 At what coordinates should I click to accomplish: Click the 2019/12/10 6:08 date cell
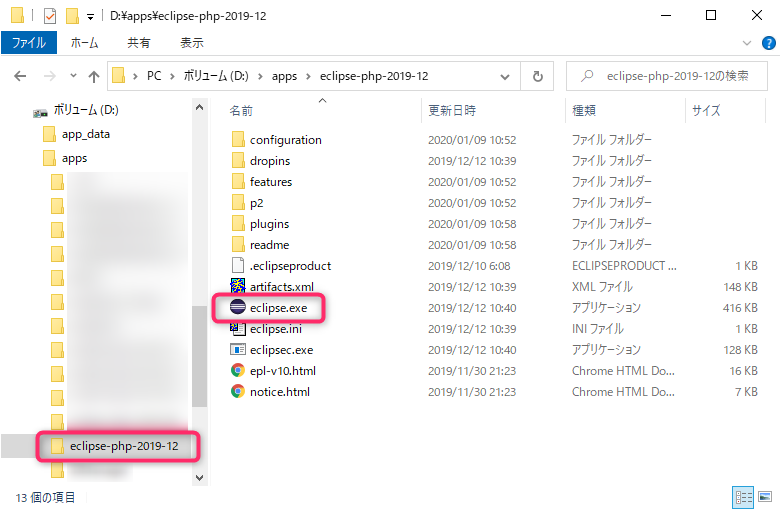(469, 266)
